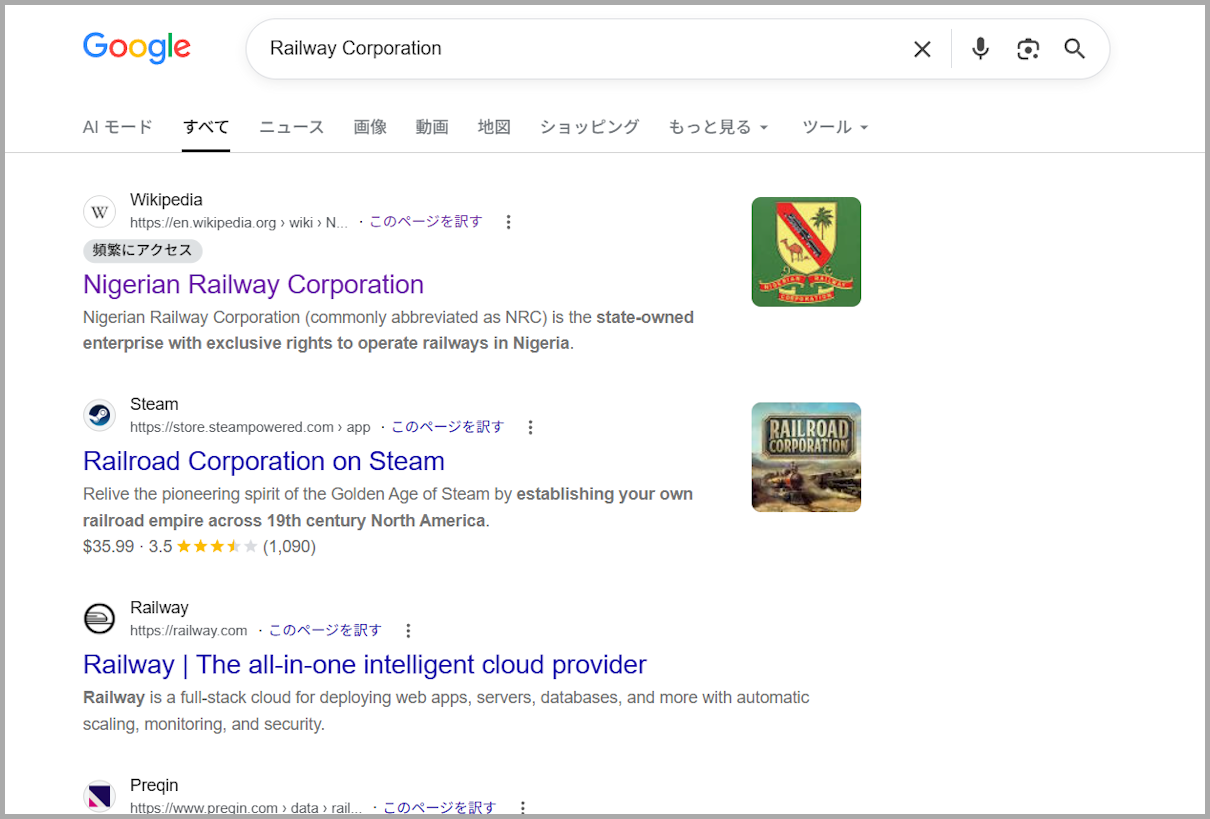
Task: Select the すべて tab
Action: coord(206,127)
